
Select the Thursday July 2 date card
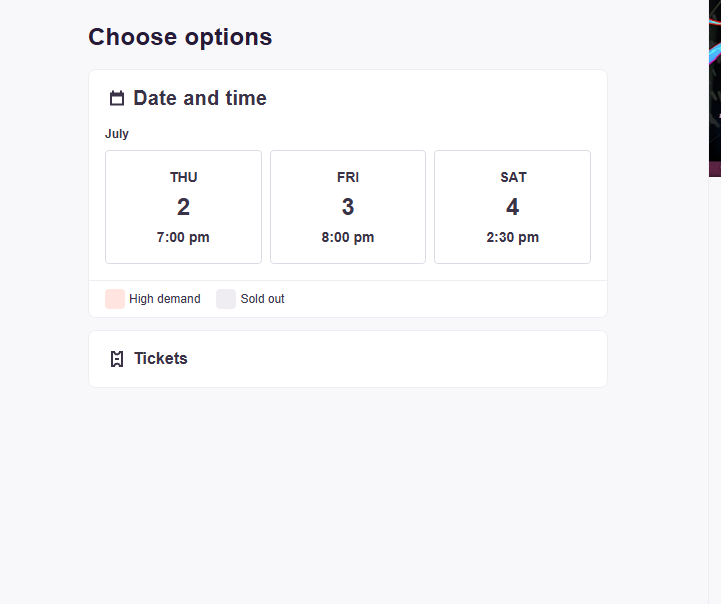click(x=183, y=207)
